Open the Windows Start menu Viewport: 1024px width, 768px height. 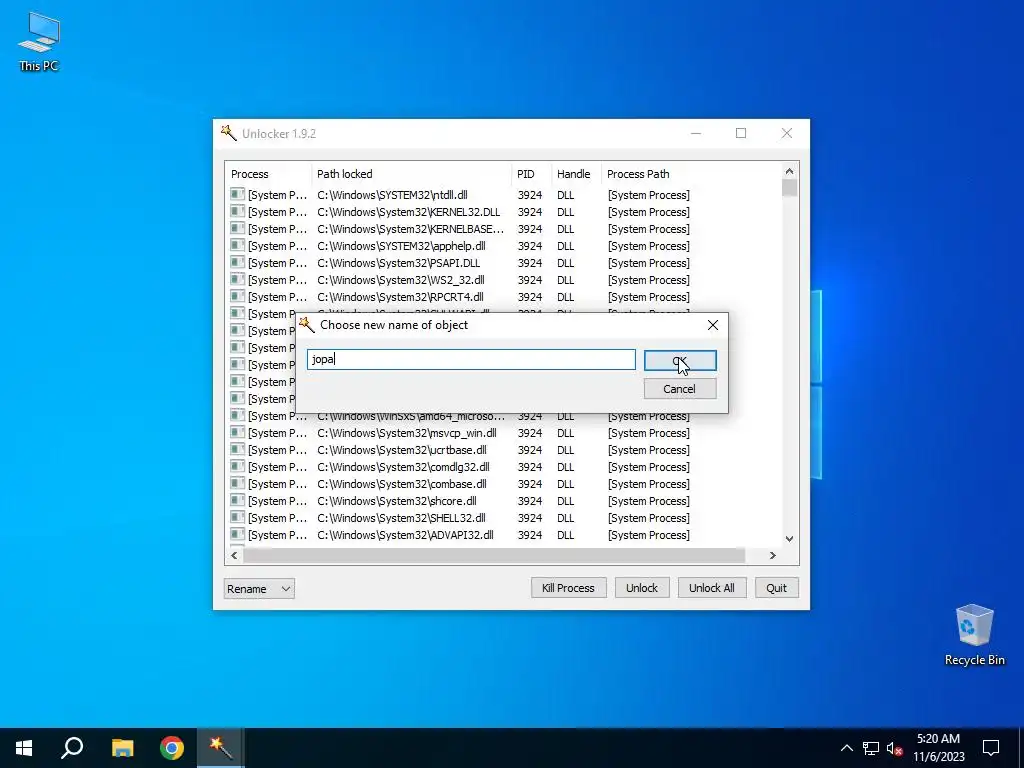pyautogui.click(x=24, y=748)
